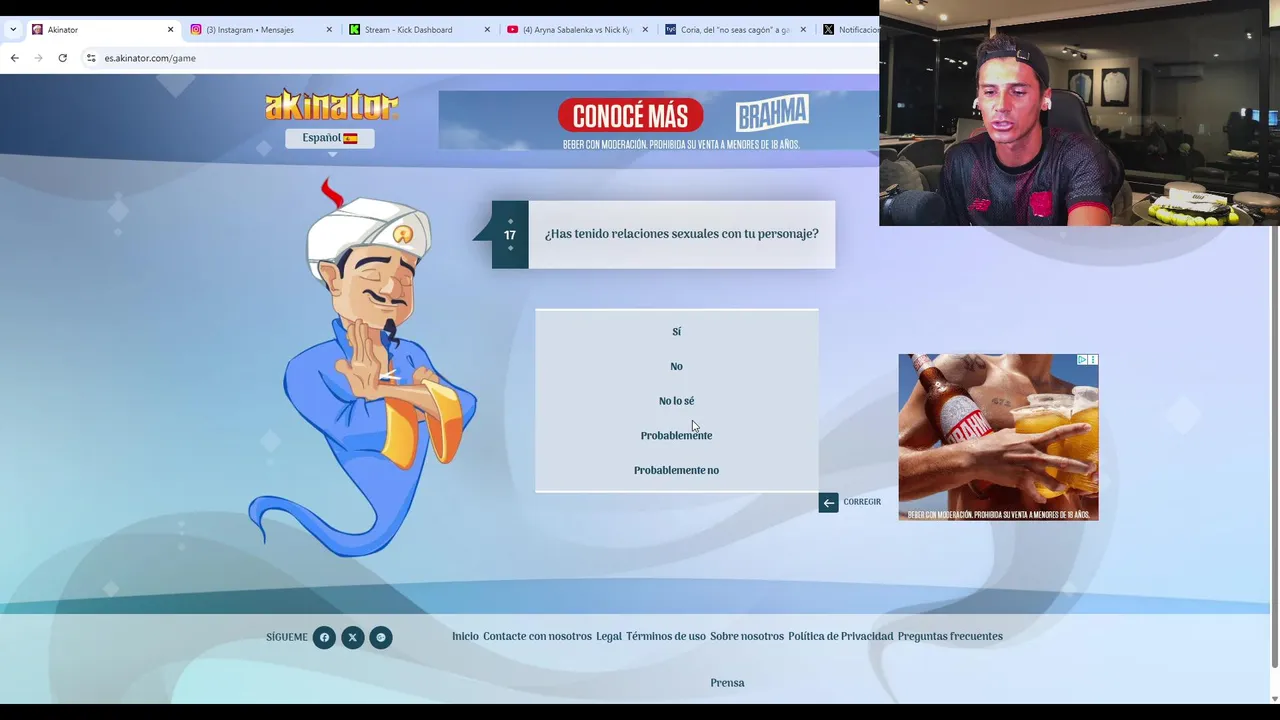The image size is (1280, 720).
Task: Open Sobre nosotros link
Action: tap(747, 636)
